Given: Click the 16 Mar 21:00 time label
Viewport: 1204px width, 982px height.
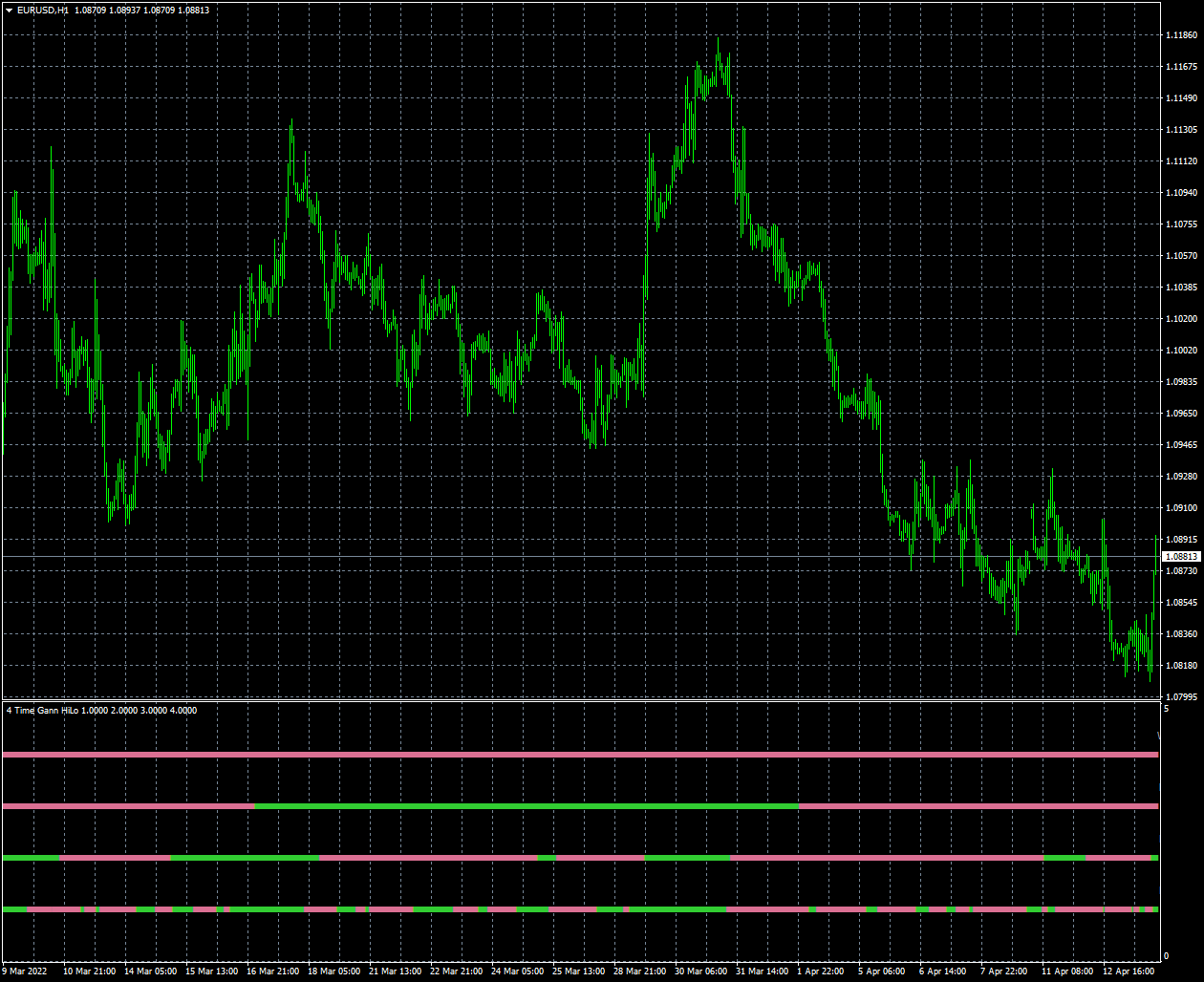Looking at the screenshot, I should tap(273, 971).
